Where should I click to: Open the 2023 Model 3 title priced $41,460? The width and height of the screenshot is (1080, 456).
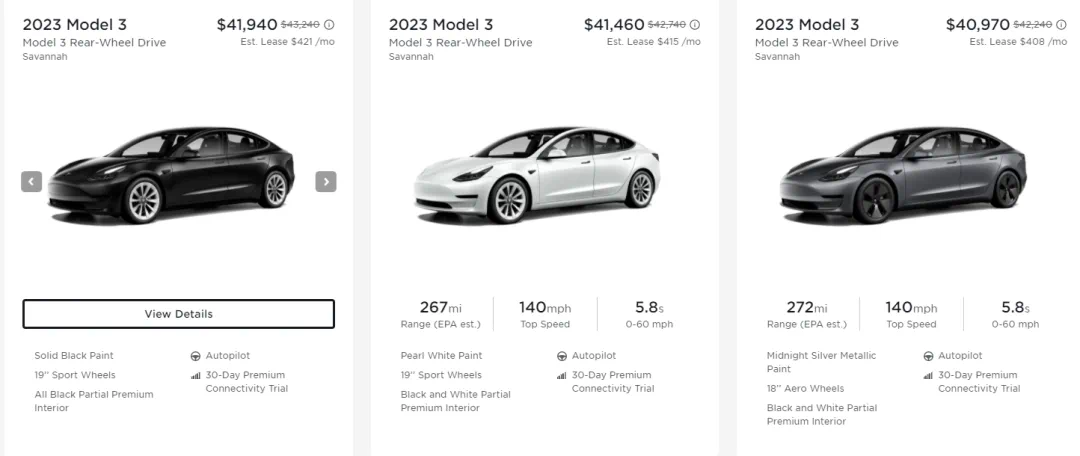click(x=441, y=25)
